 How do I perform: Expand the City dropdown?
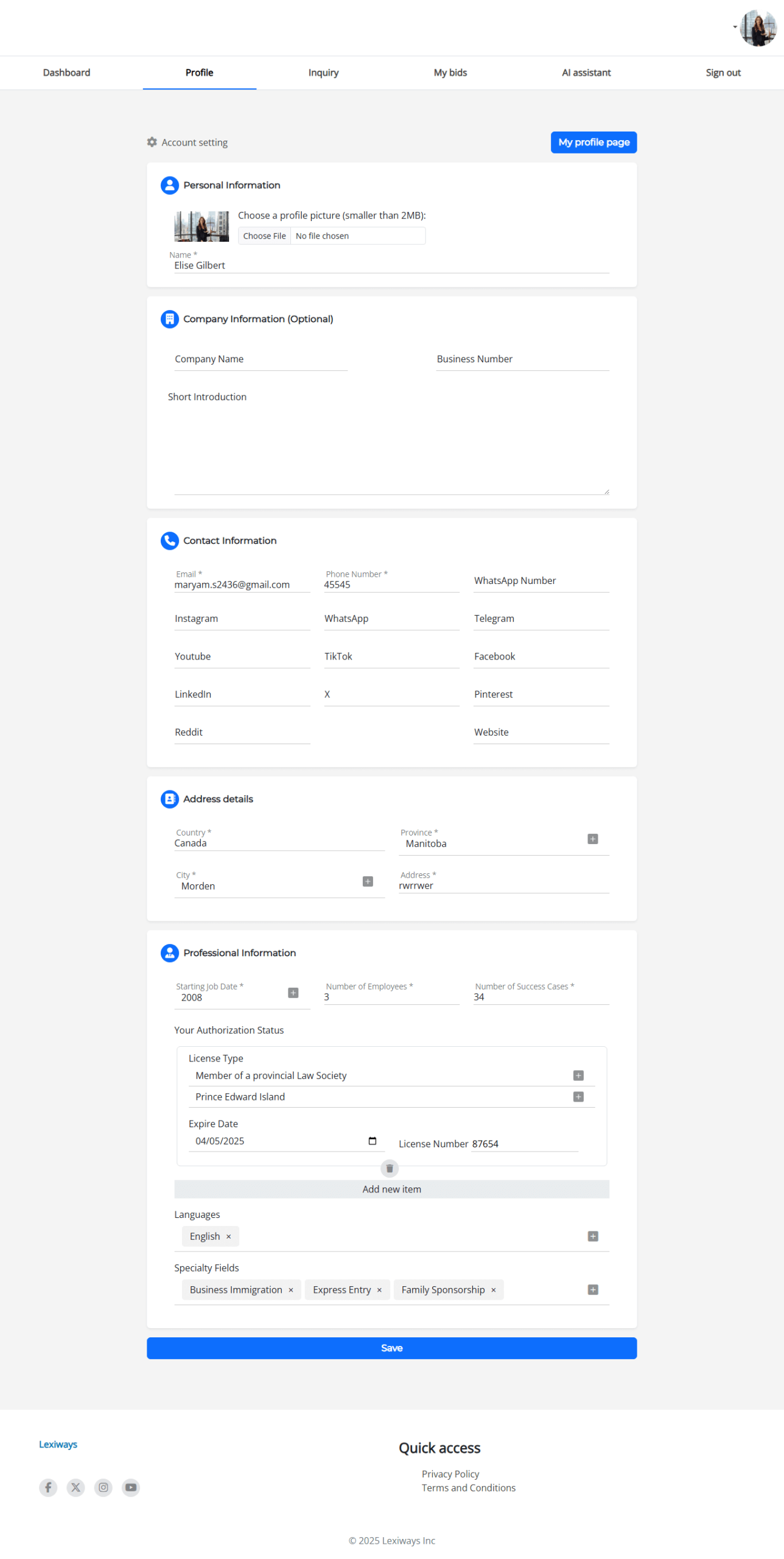[x=368, y=881]
